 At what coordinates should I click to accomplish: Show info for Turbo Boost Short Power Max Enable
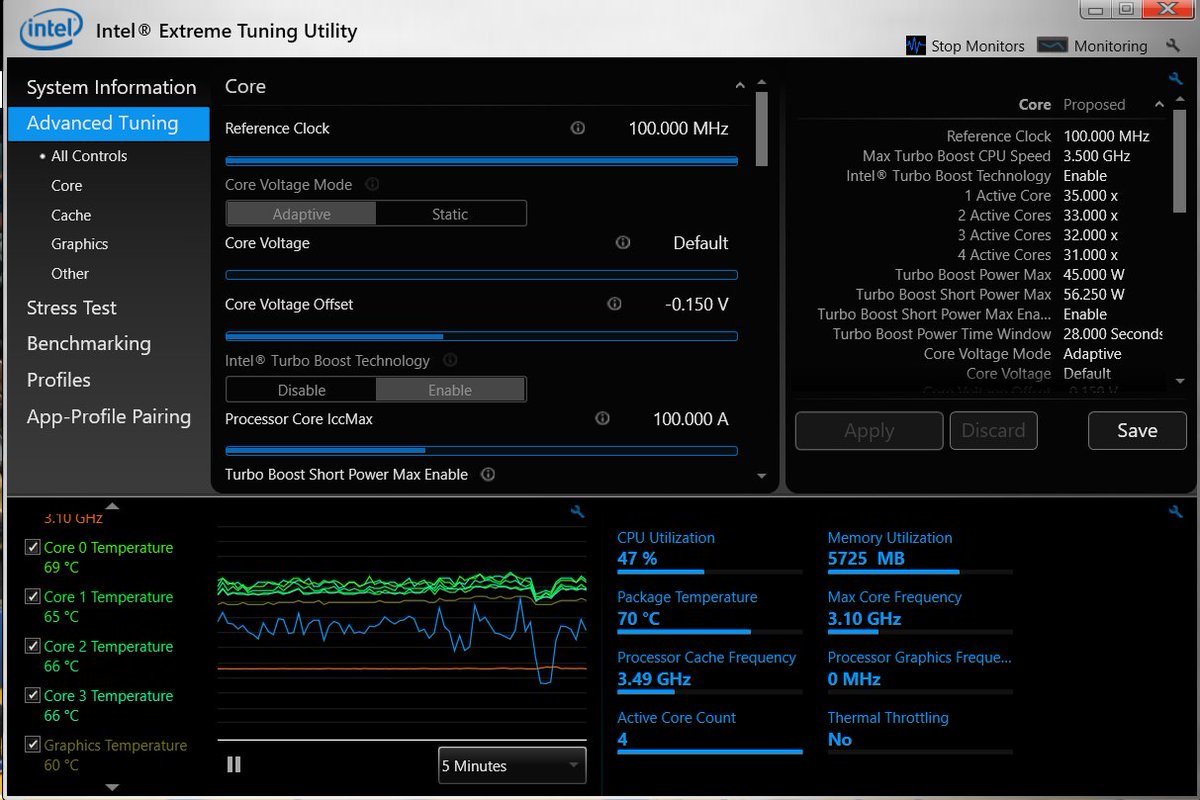tap(488, 474)
